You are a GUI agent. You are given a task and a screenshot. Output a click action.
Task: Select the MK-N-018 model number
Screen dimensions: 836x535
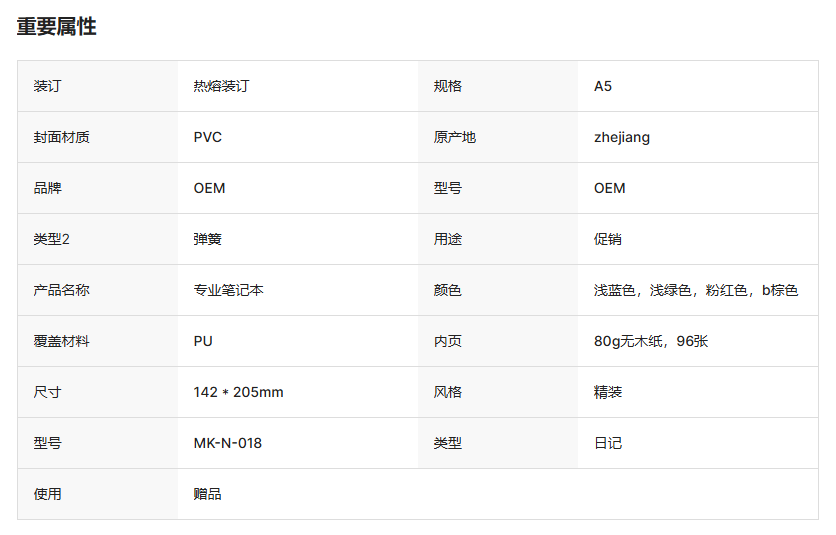click(228, 443)
